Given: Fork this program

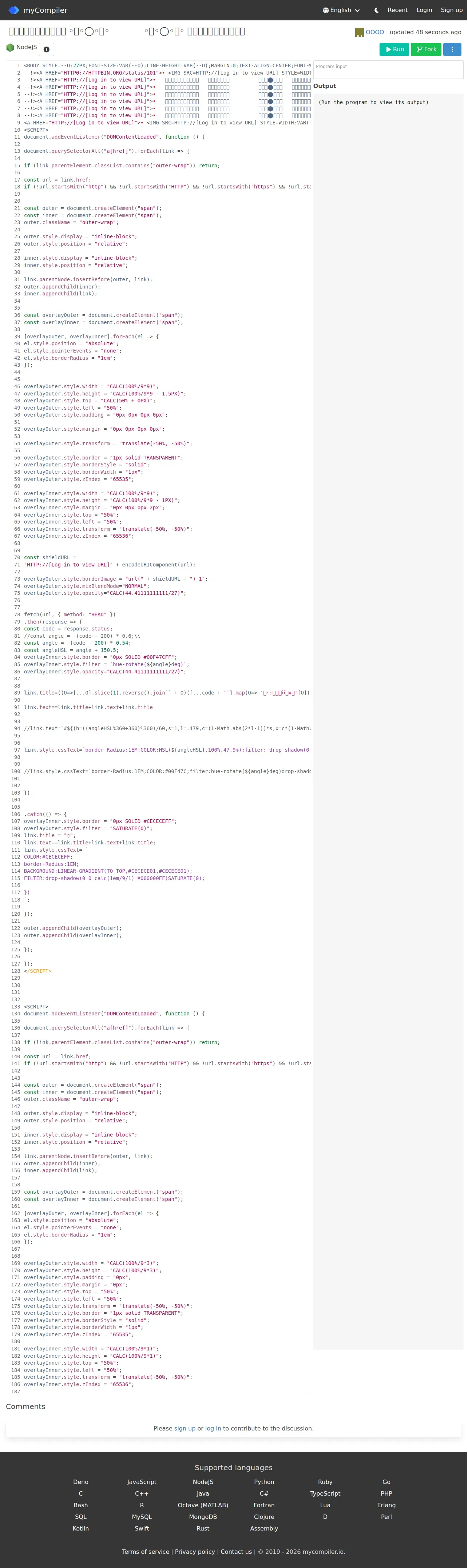Looking at the screenshot, I should 426,49.
